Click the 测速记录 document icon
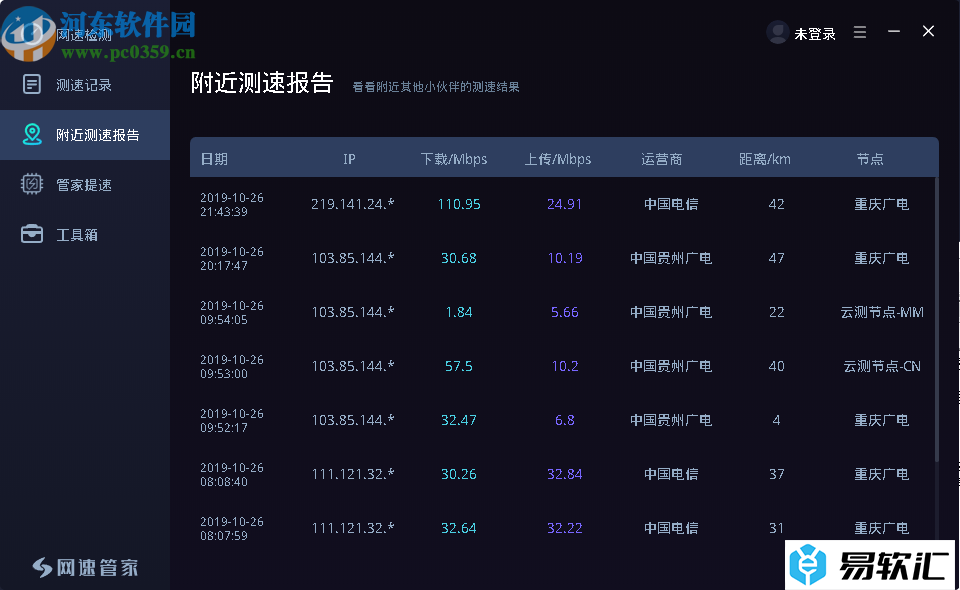 pos(32,84)
